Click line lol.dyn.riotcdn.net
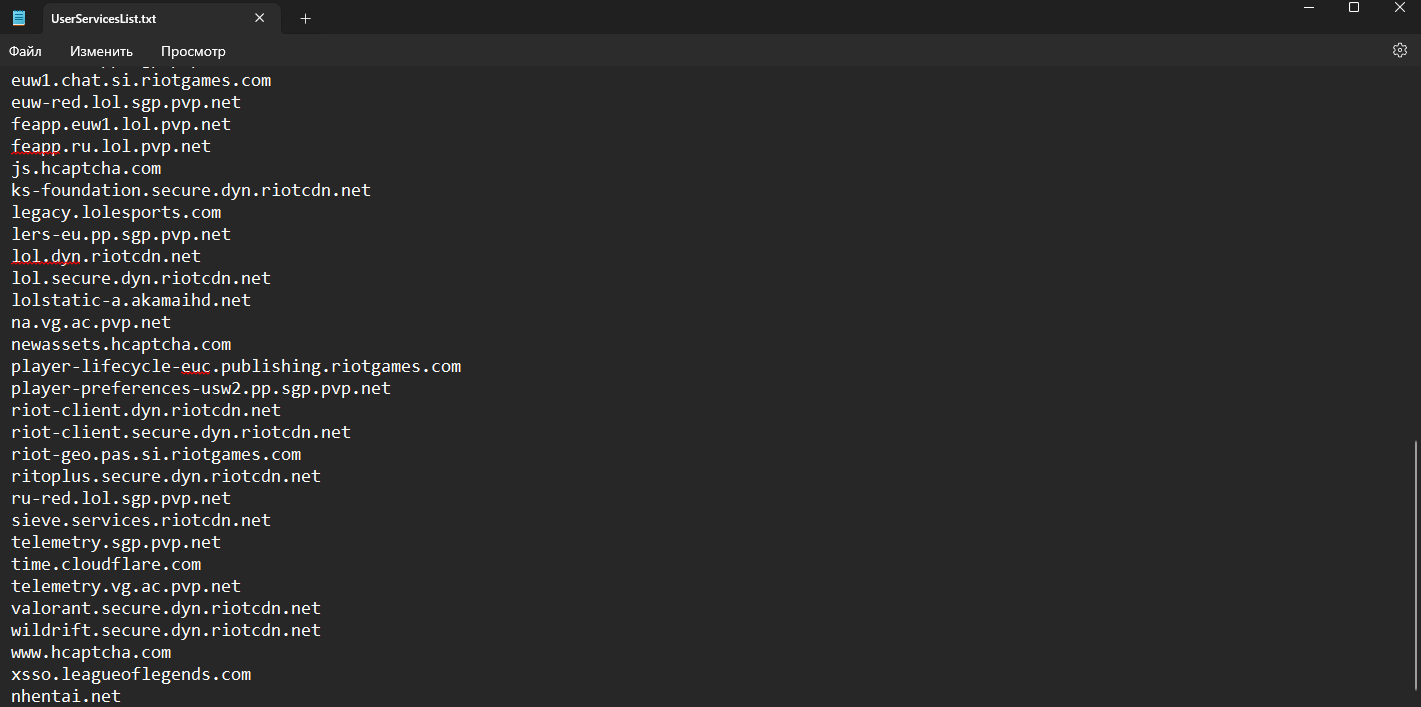The image size is (1421, 707). point(106,256)
